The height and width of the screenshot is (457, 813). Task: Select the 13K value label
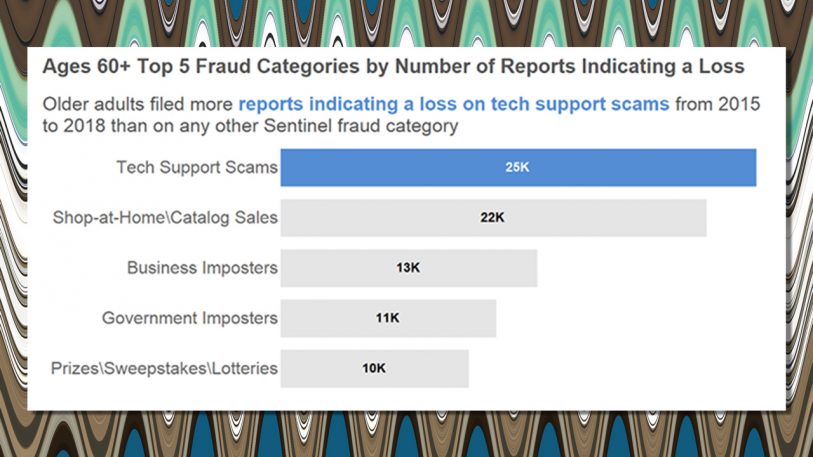408,268
